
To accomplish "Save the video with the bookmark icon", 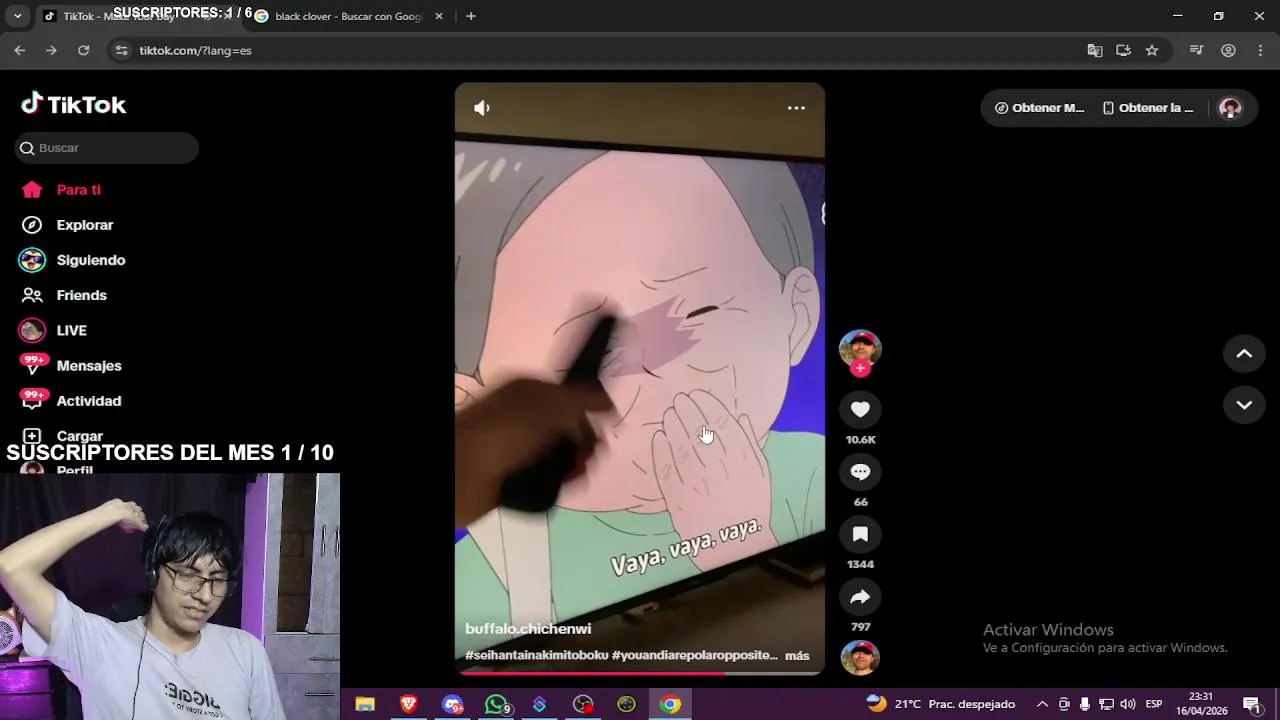I will (x=860, y=534).
